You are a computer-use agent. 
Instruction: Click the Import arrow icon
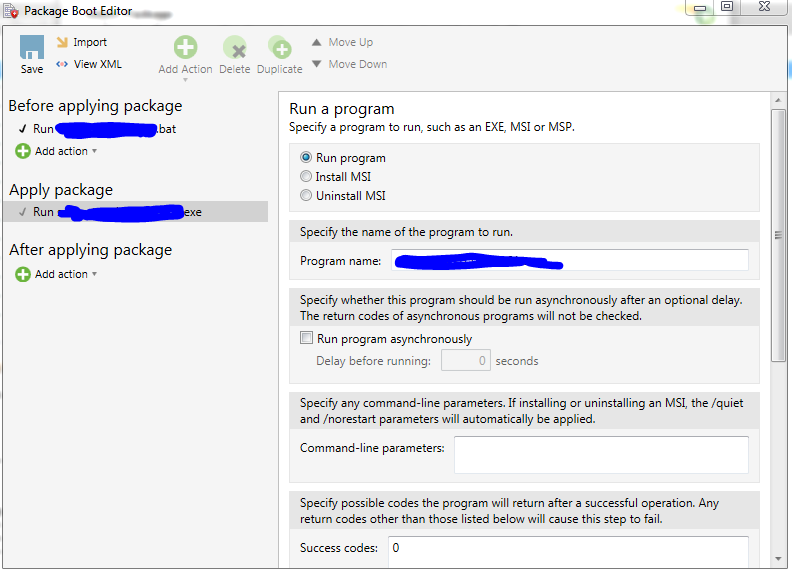pos(62,42)
